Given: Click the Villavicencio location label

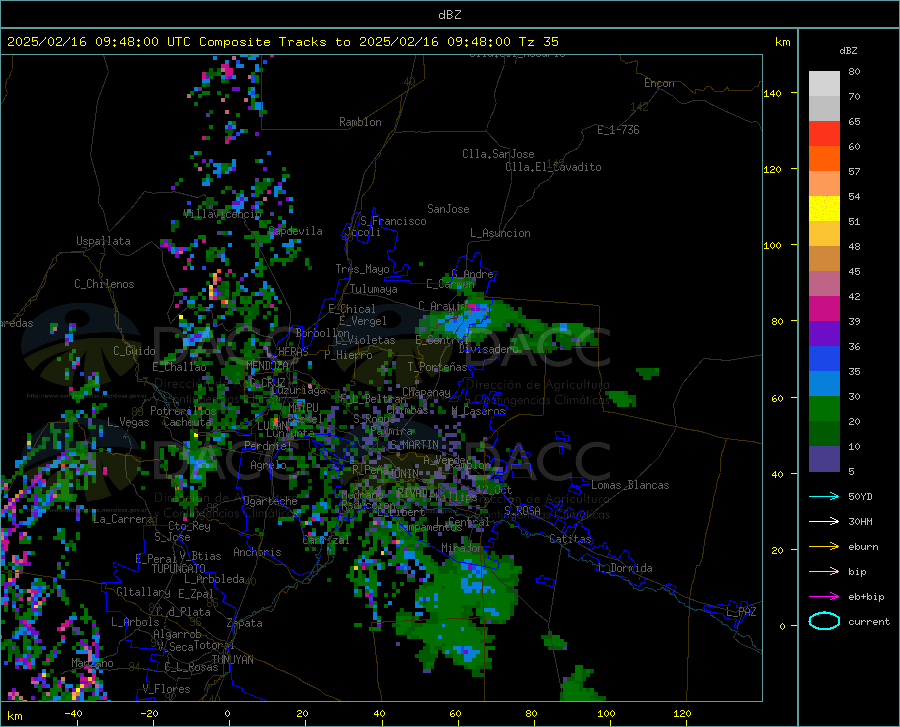Looking at the screenshot, I should click(x=222, y=214).
